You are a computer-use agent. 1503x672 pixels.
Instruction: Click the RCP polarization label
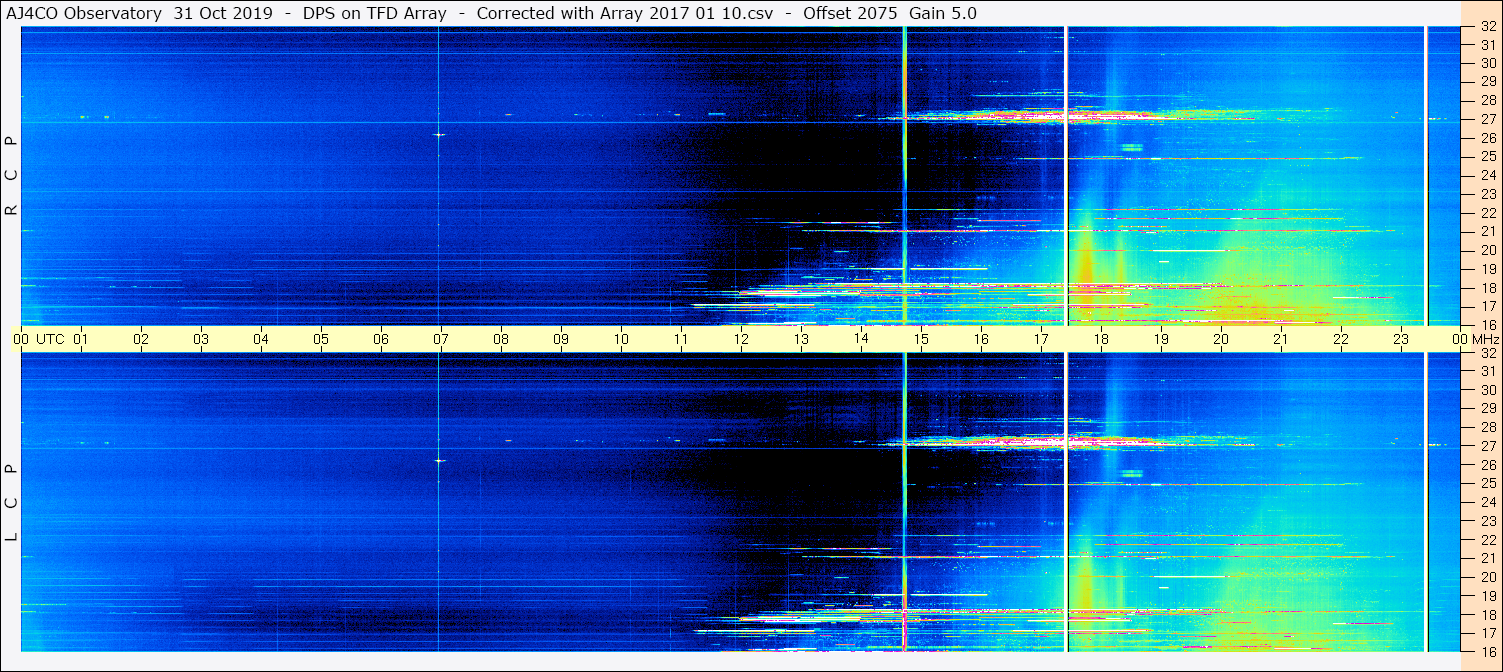point(12,175)
